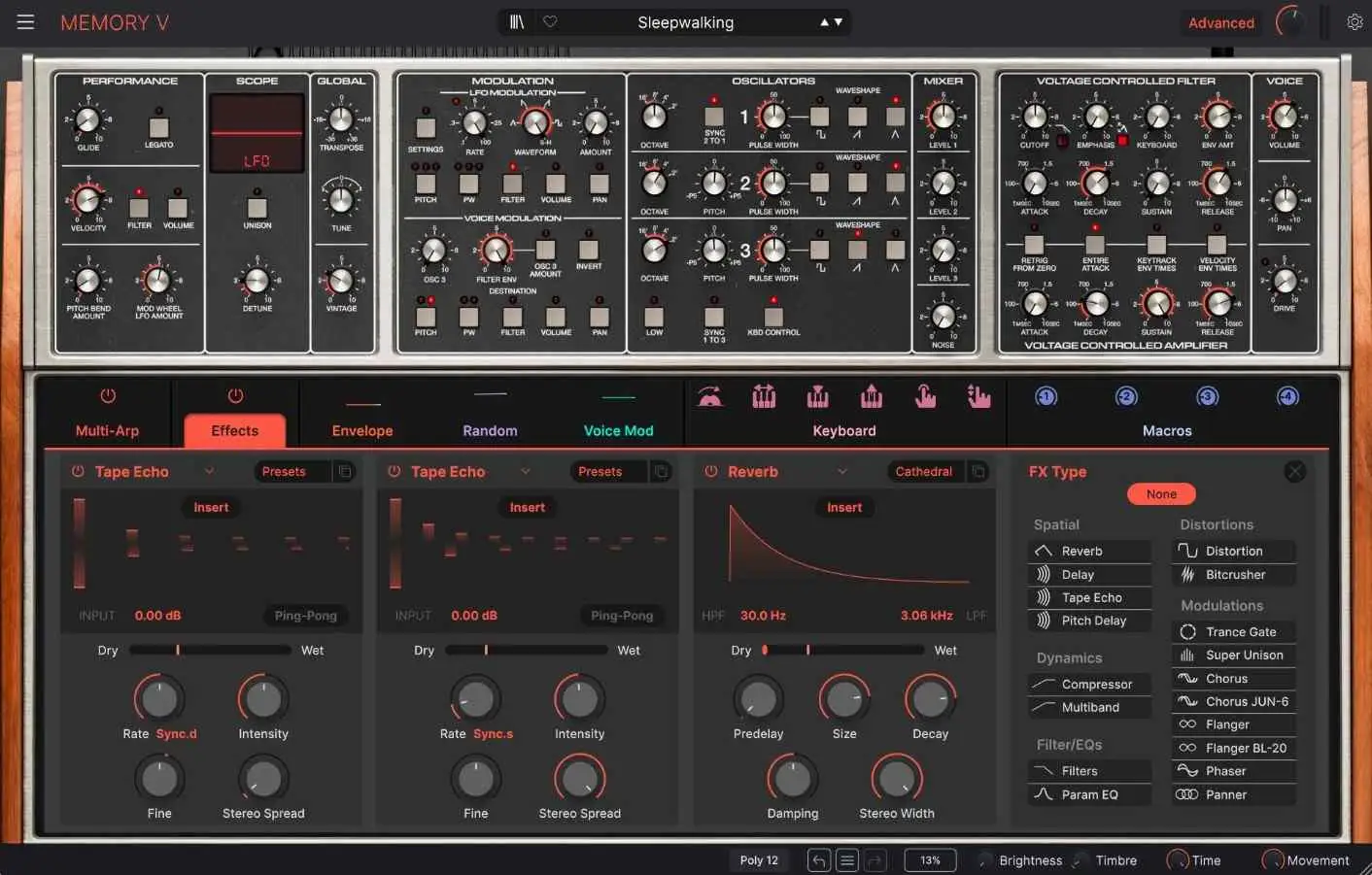
Task: Change first Tape Echo Sync.d rate mode
Action: [x=177, y=734]
